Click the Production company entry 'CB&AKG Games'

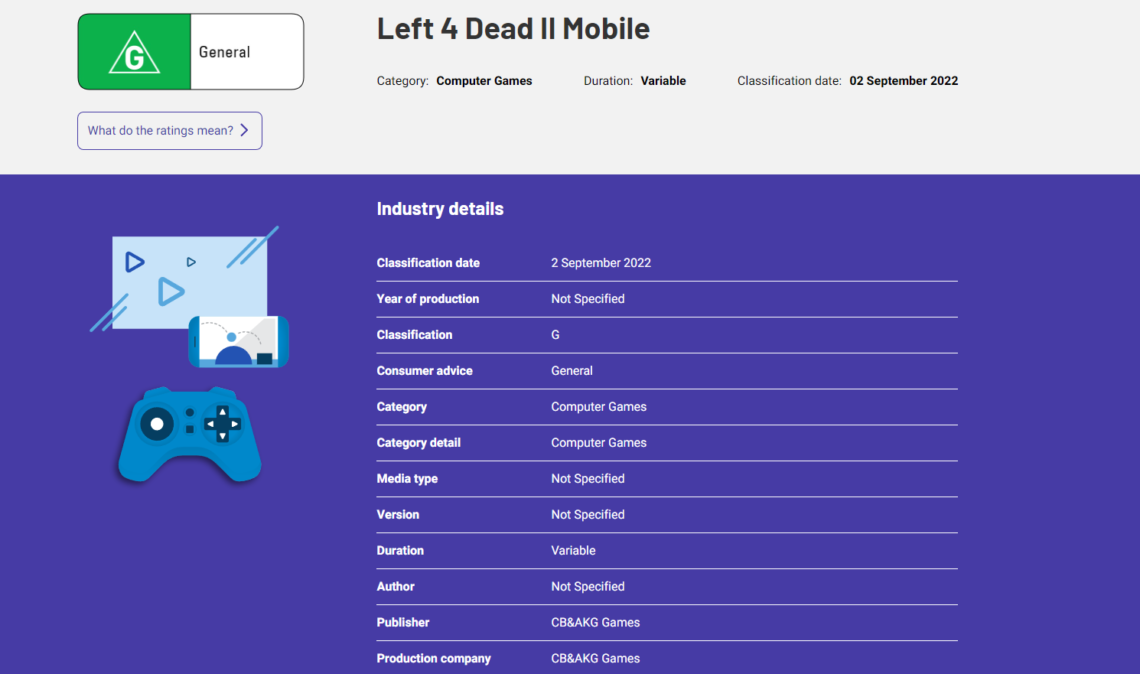pyautogui.click(x=595, y=658)
